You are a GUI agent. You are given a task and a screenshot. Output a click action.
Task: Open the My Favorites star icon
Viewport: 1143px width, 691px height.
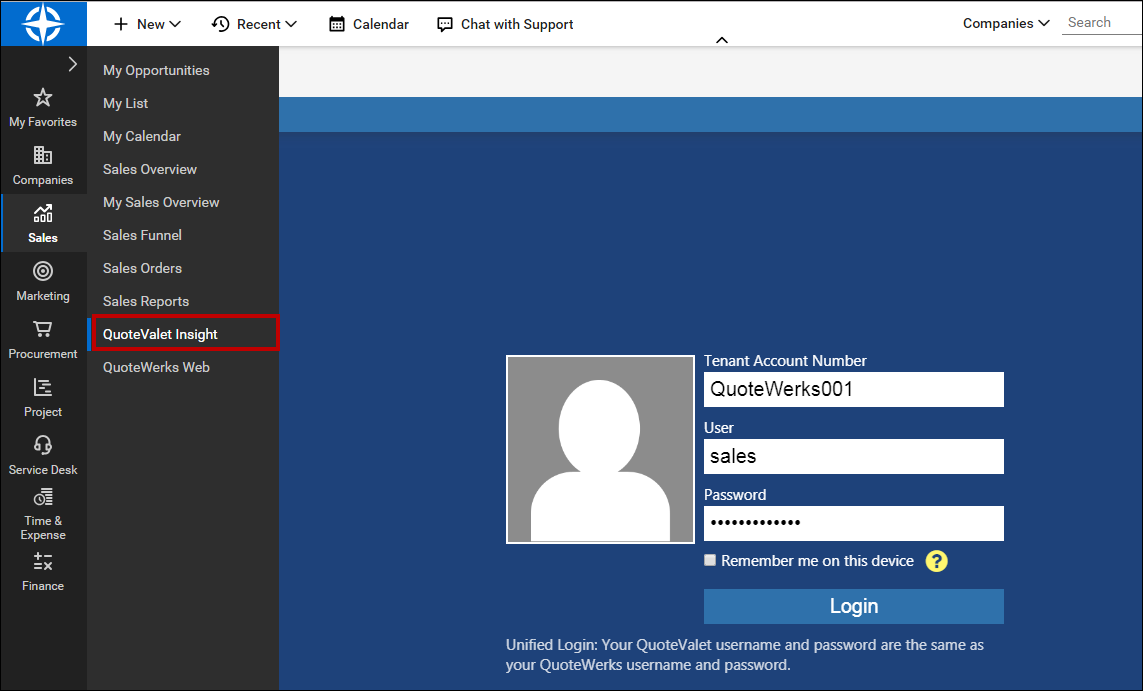point(43,98)
